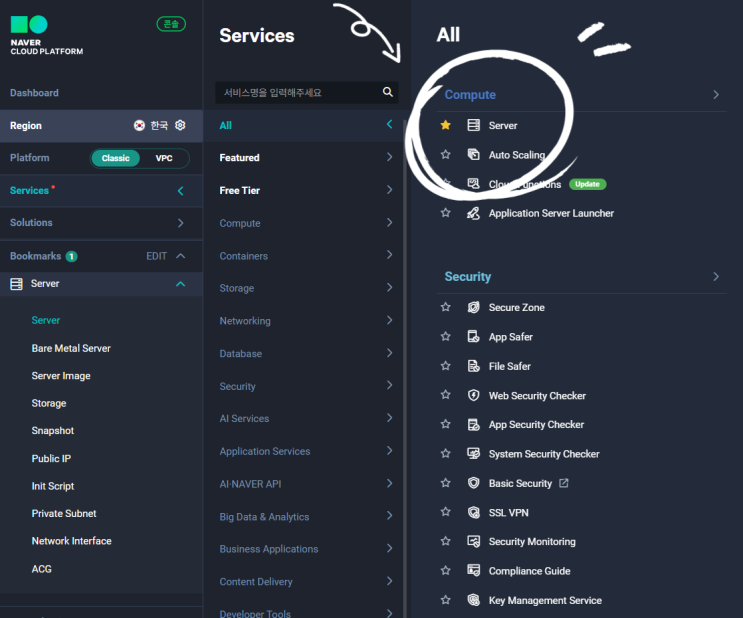Open the Containers category
The image size is (743, 618).
click(306, 256)
